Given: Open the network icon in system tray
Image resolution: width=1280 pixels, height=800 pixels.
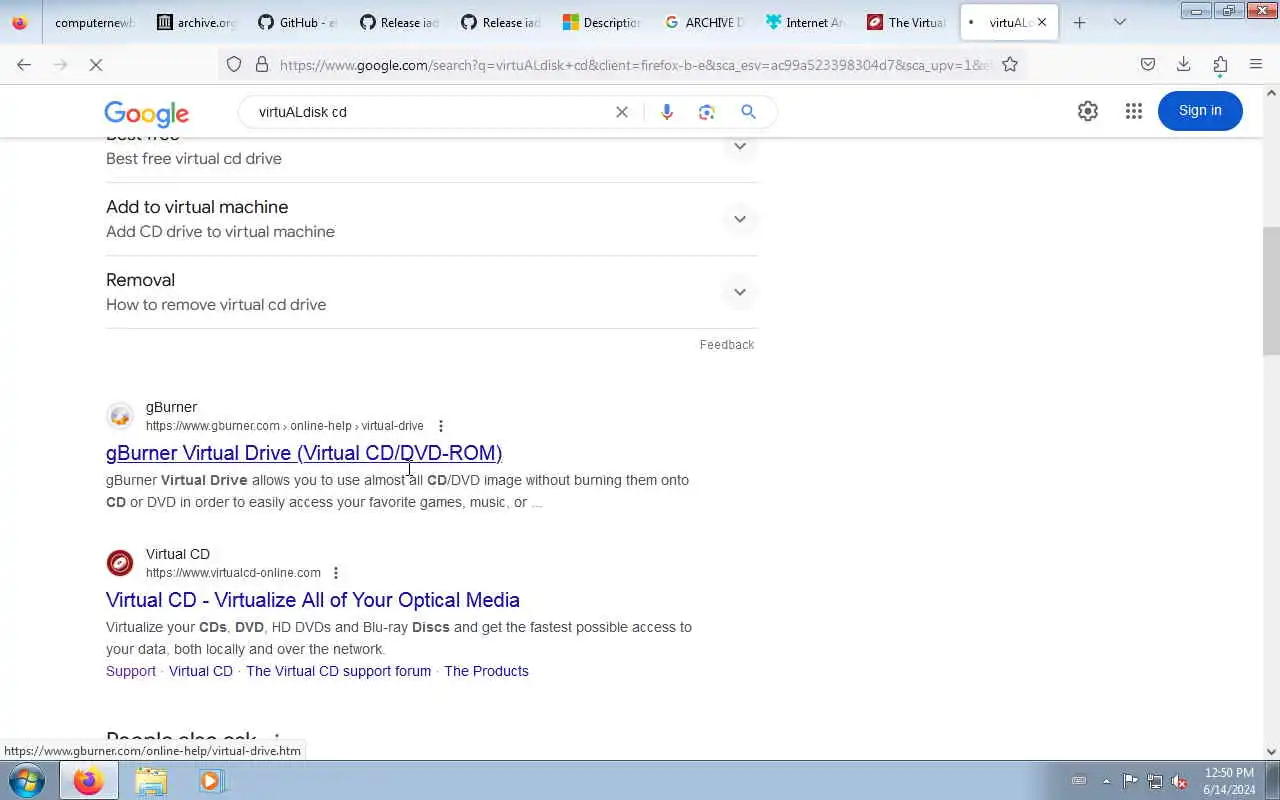Looking at the screenshot, I should point(1155,781).
